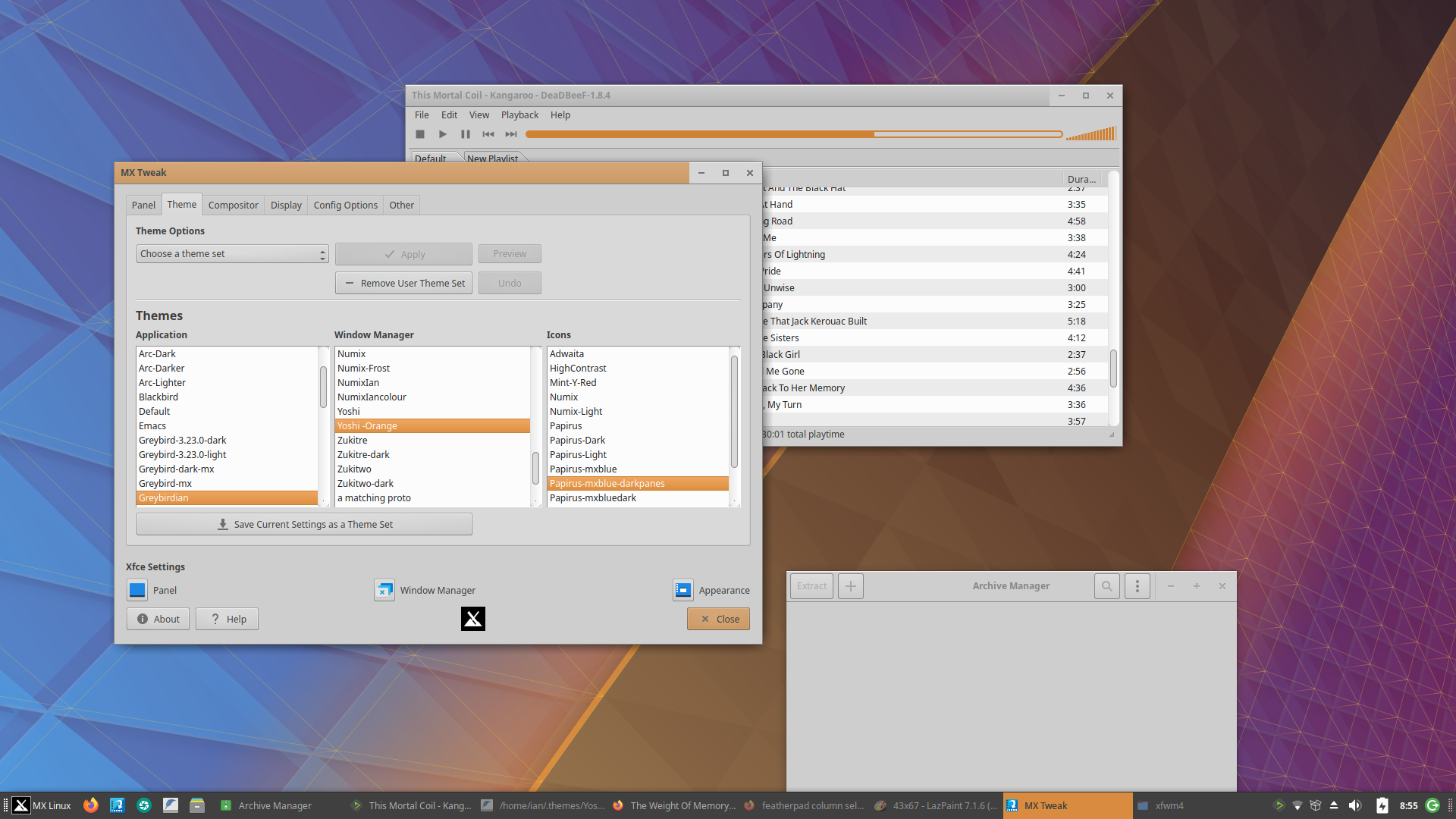Select Numix-Frost window manager theme
This screenshot has height=819, width=1456.
pos(432,369)
